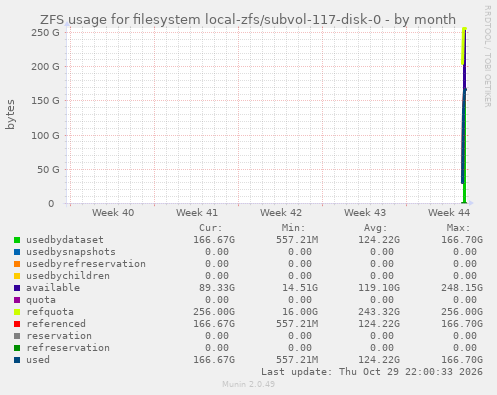
Task: Click the '100 G' y-axis label
Action: coord(45,136)
